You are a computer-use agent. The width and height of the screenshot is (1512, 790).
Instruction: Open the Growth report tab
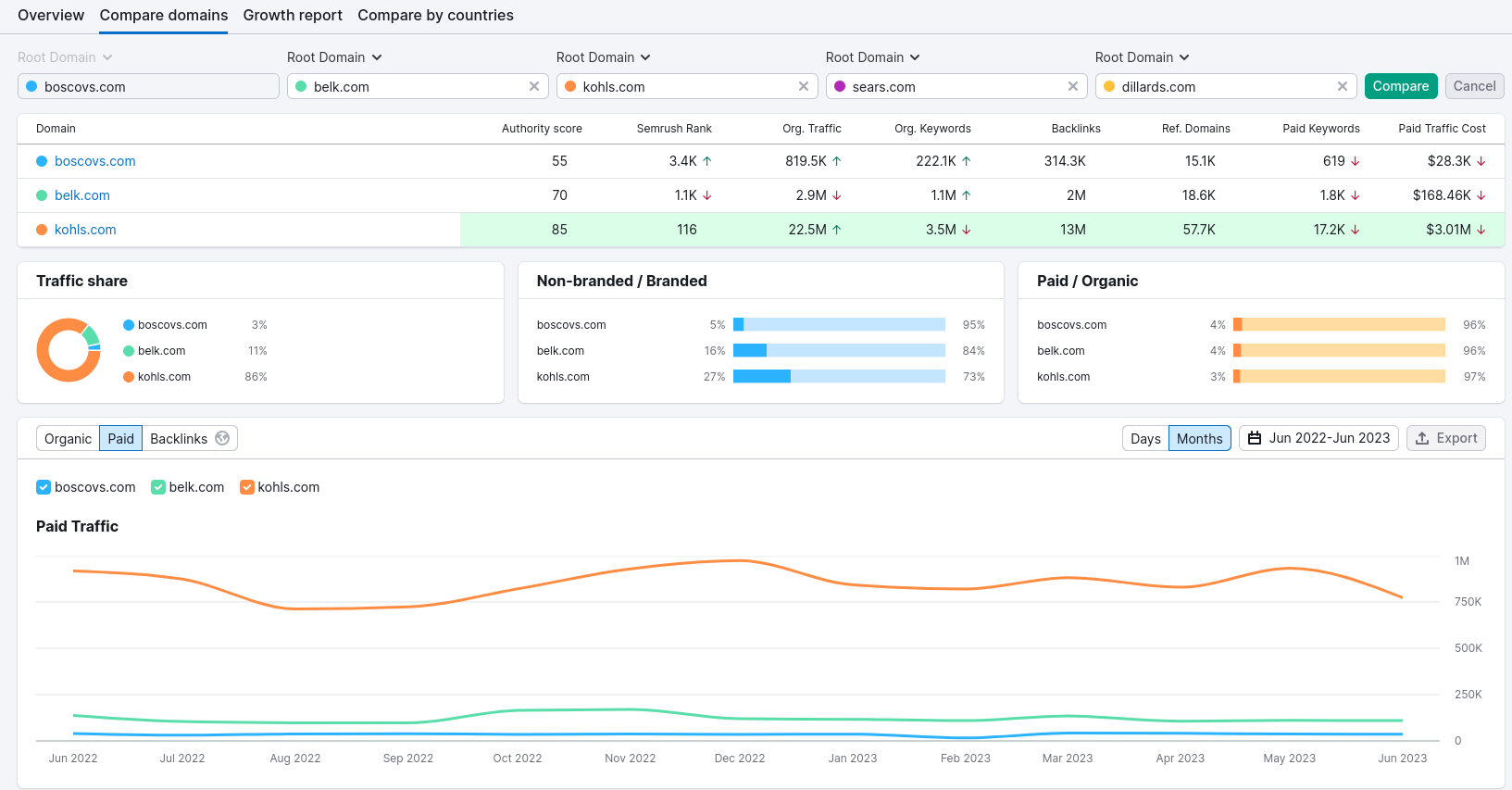point(293,15)
